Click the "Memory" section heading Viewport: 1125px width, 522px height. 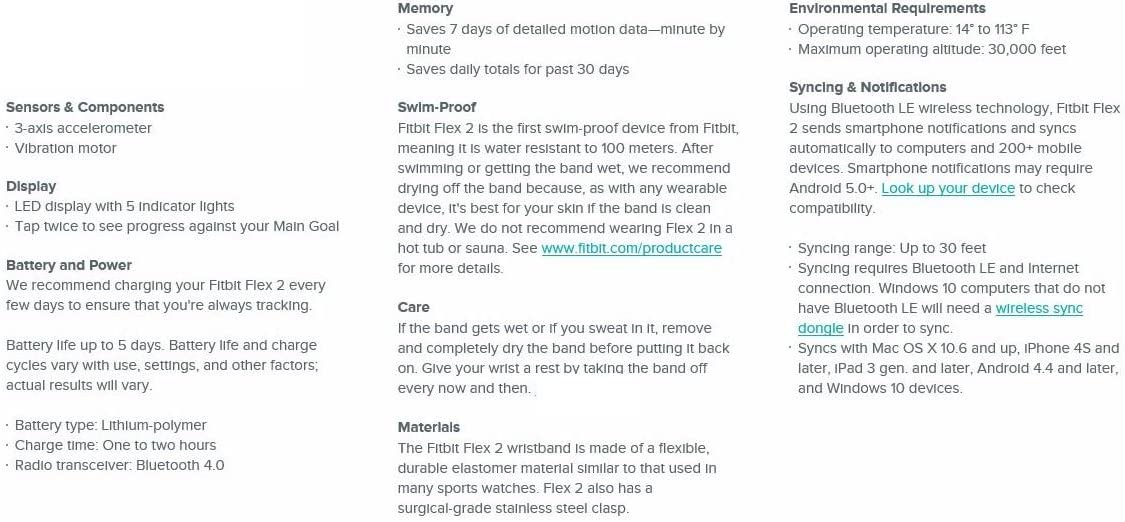tap(425, 8)
